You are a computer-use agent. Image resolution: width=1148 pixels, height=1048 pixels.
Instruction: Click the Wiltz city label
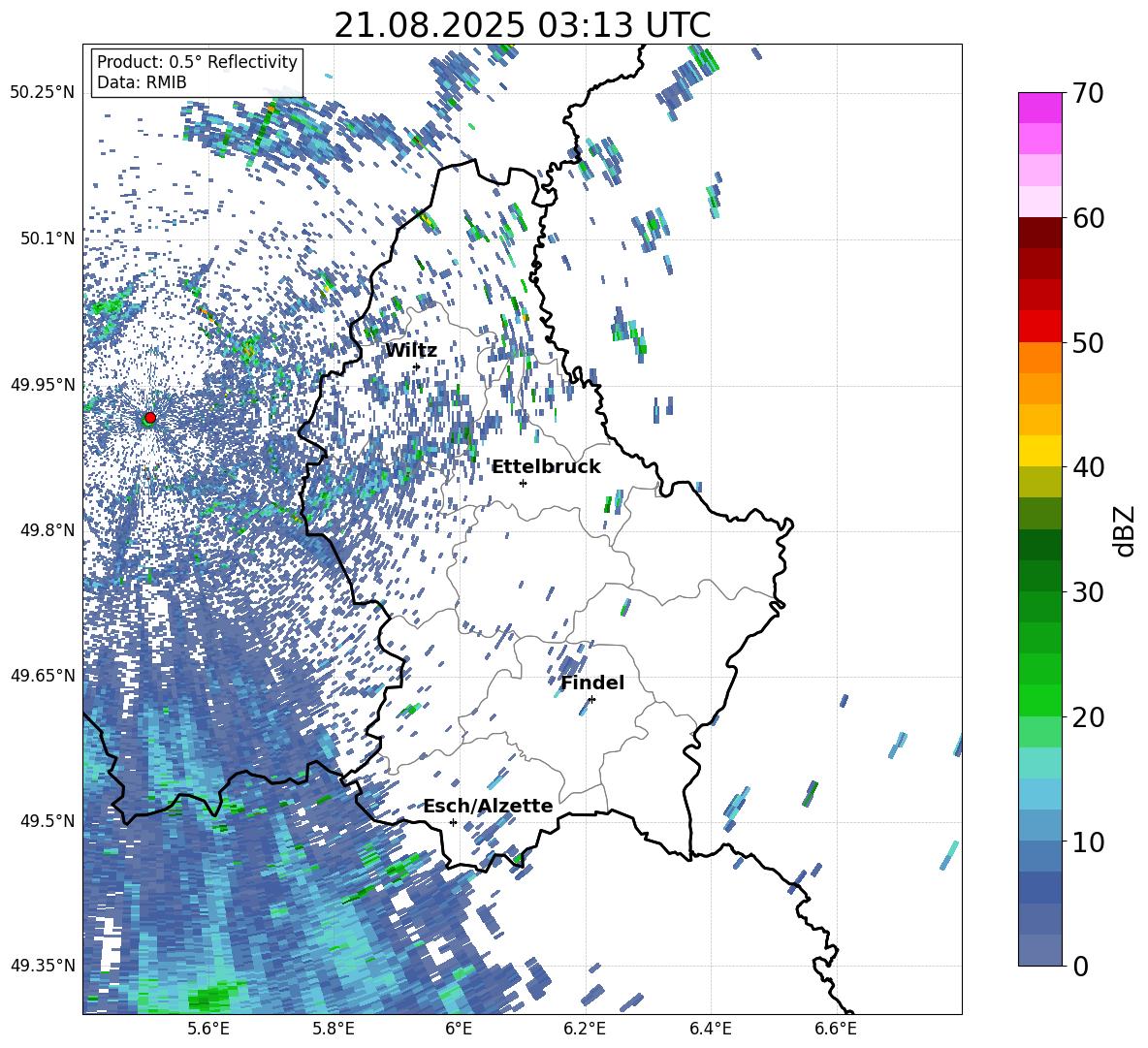click(x=411, y=351)
